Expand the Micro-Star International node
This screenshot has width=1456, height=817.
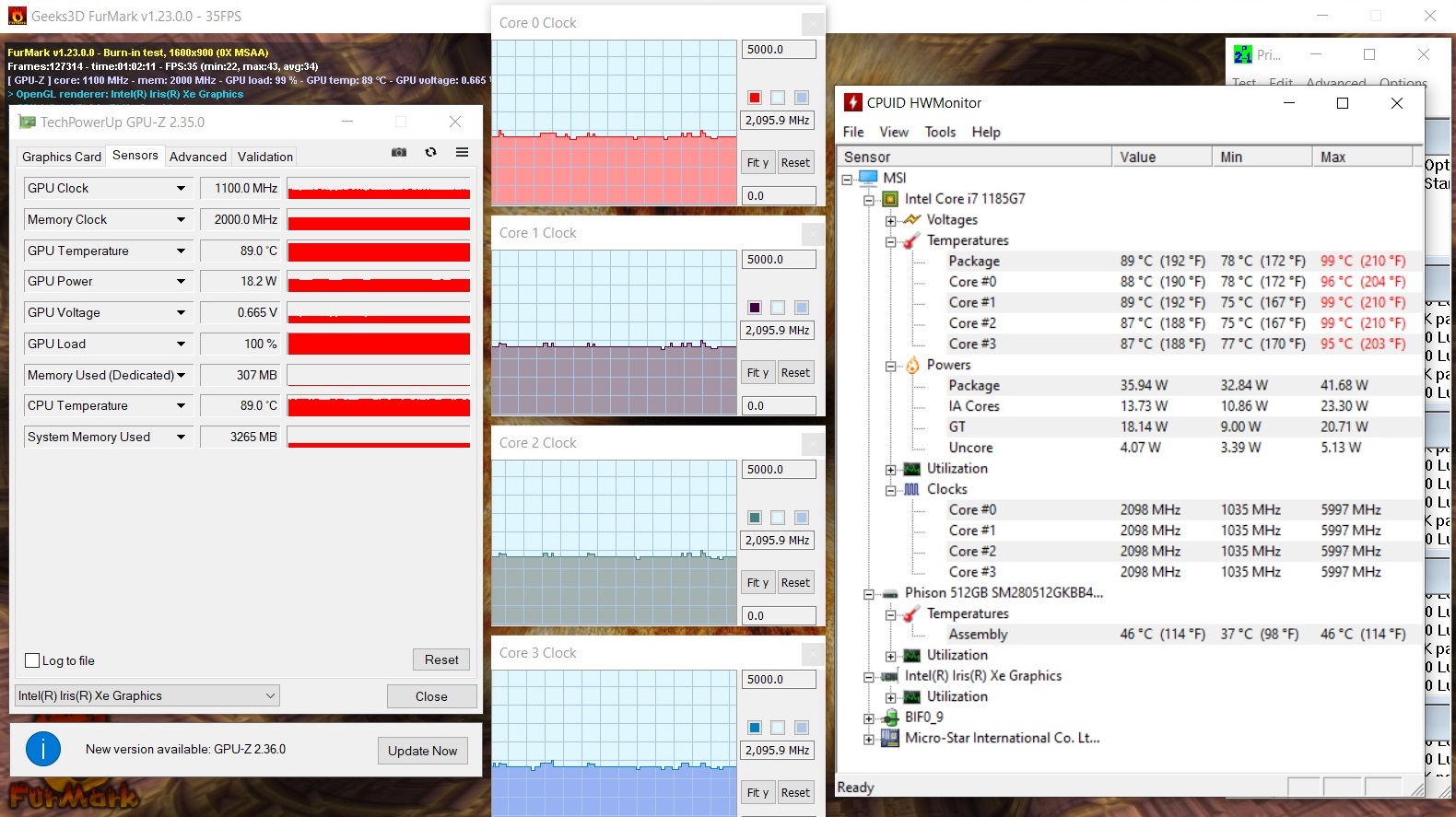[x=868, y=739]
